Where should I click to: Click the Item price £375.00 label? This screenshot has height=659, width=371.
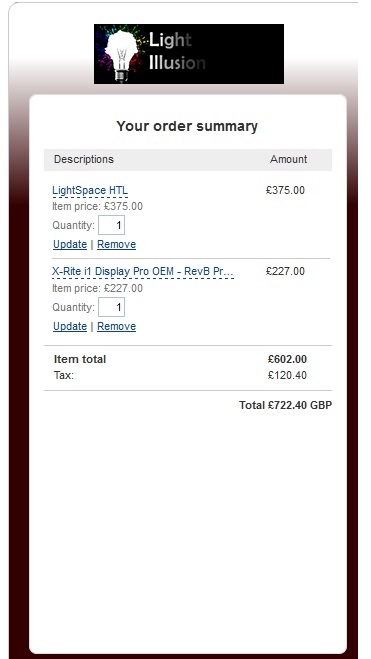pyautogui.click(x=97, y=206)
